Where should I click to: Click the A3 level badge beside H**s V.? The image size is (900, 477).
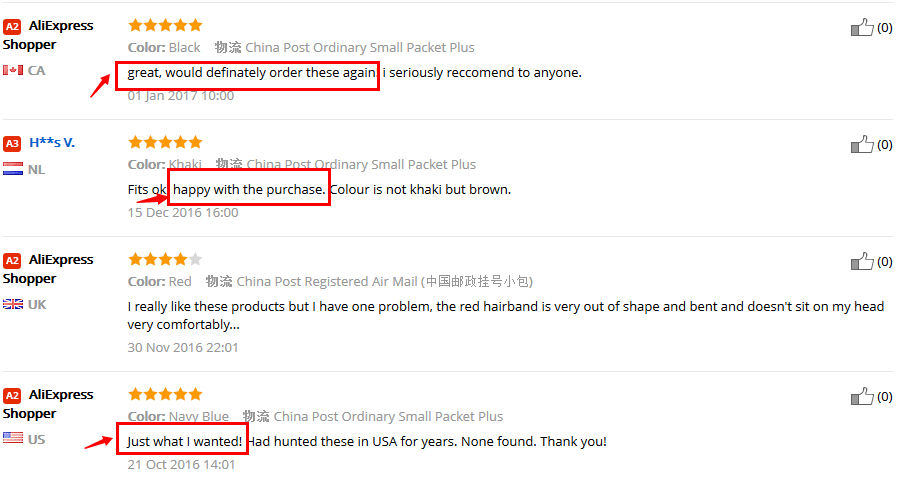tap(12, 143)
